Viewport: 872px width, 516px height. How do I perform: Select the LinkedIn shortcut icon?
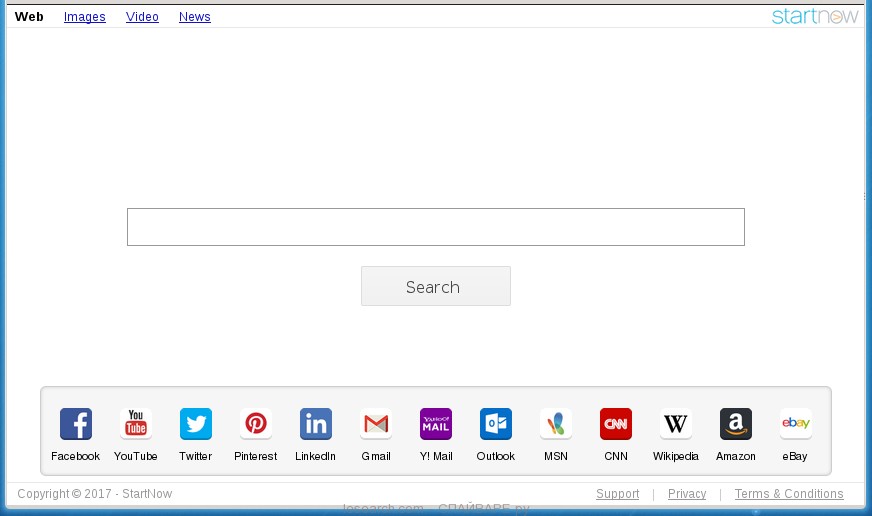click(316, 424)
